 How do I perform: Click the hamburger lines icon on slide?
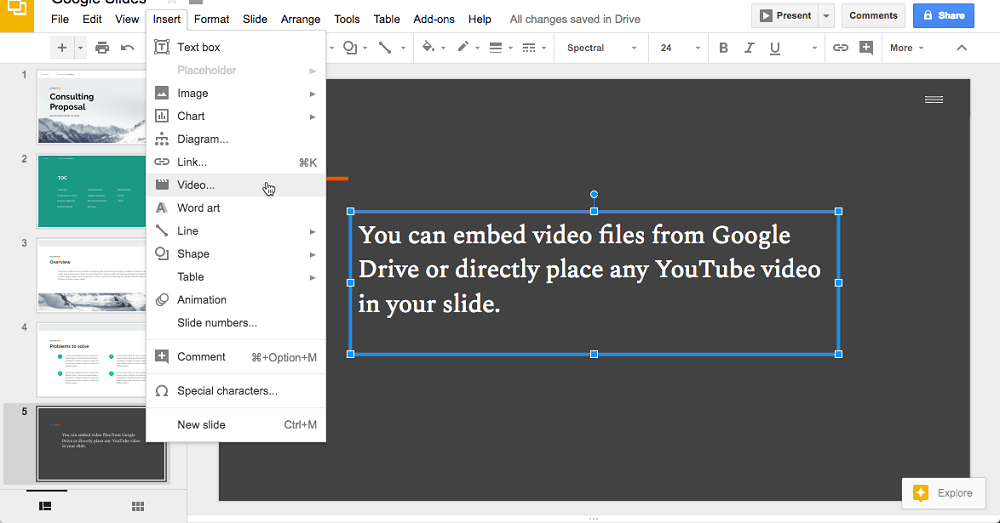[933, 99]
